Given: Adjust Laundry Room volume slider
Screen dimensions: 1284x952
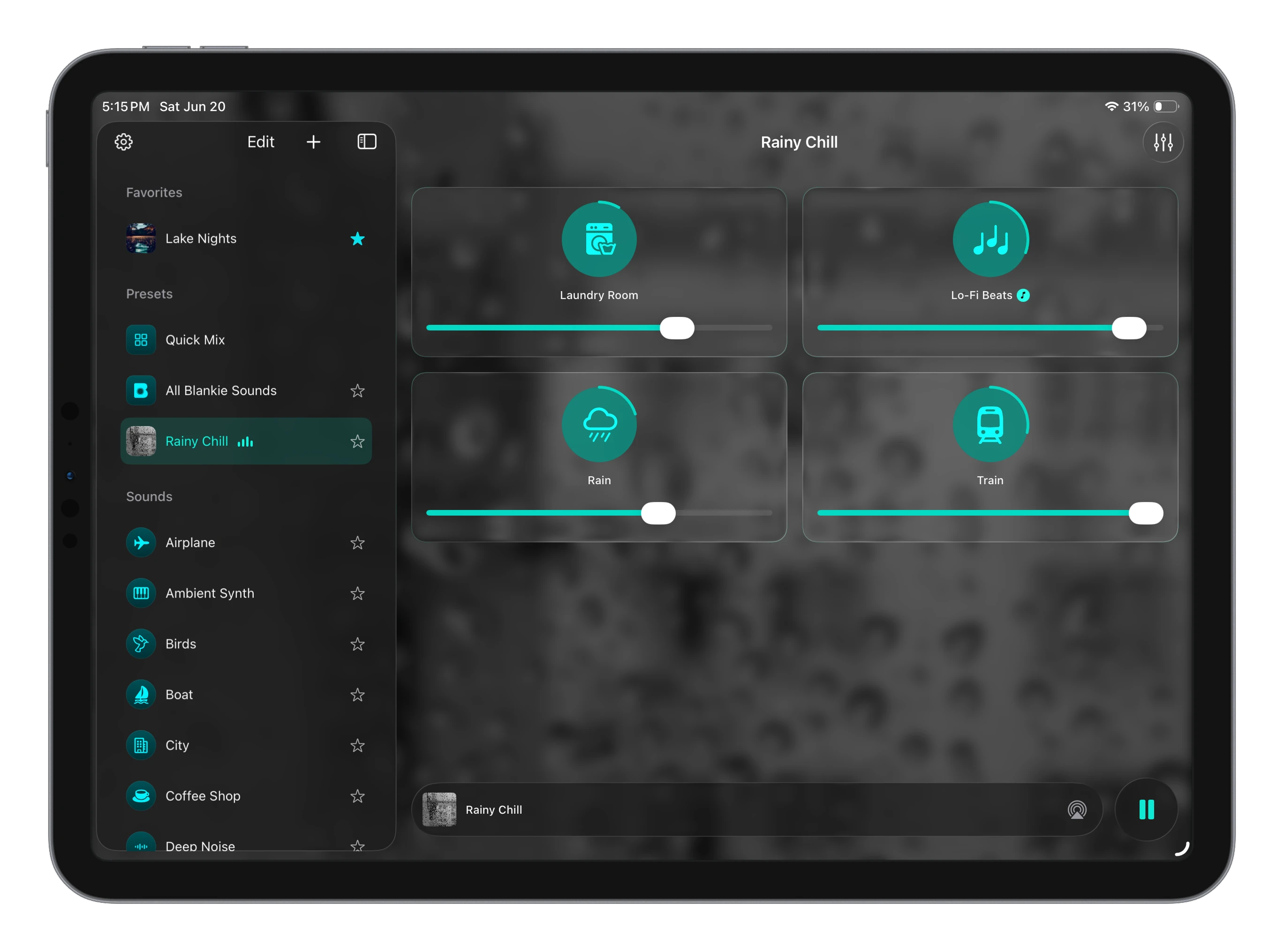Looking at the screenshot, I should tap(599, 328).
